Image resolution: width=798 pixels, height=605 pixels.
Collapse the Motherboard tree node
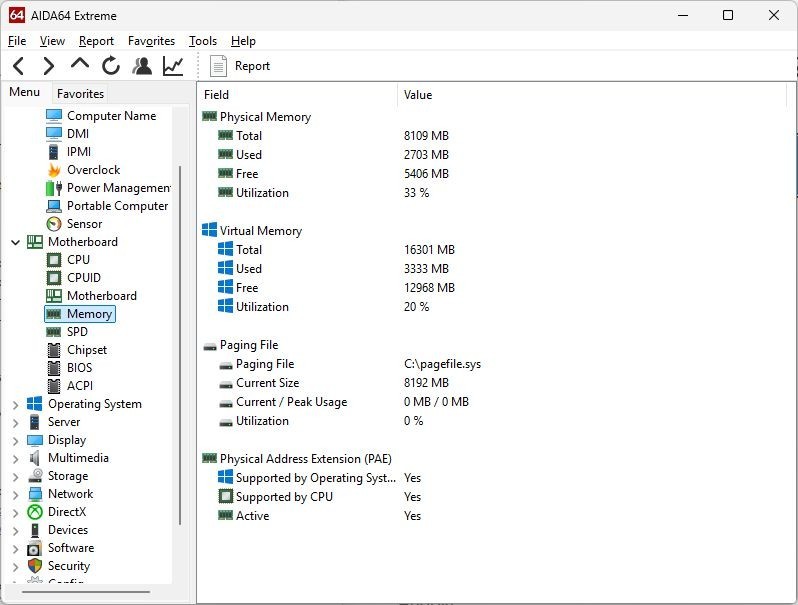[16, 242]
